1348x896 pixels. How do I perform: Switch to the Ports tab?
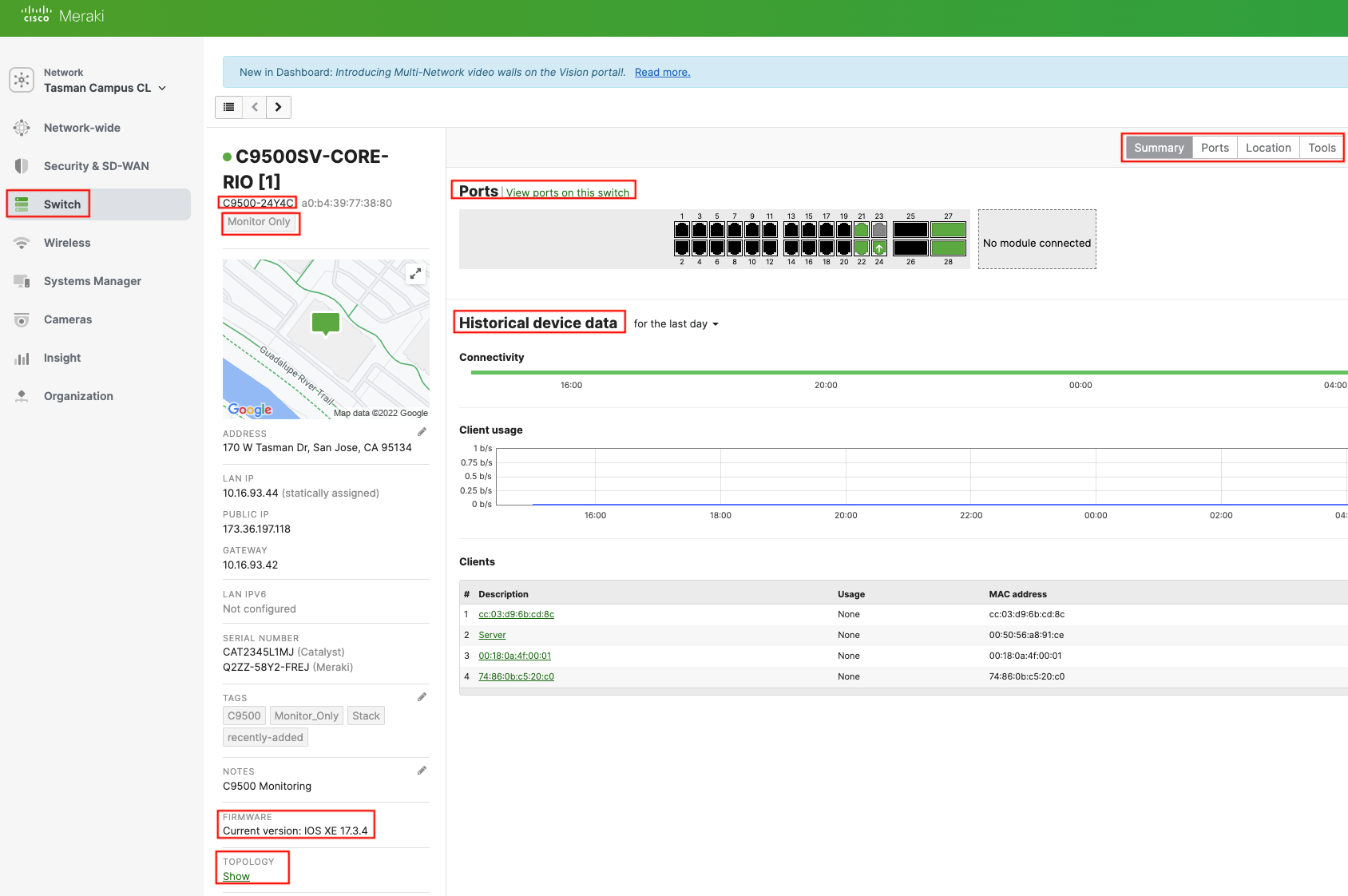(1215, 148)
